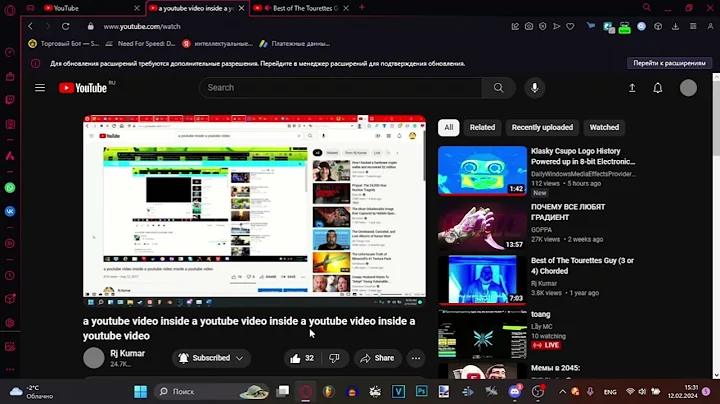
Task: Open the toang live stream title
Action: [x=540, y=314]
